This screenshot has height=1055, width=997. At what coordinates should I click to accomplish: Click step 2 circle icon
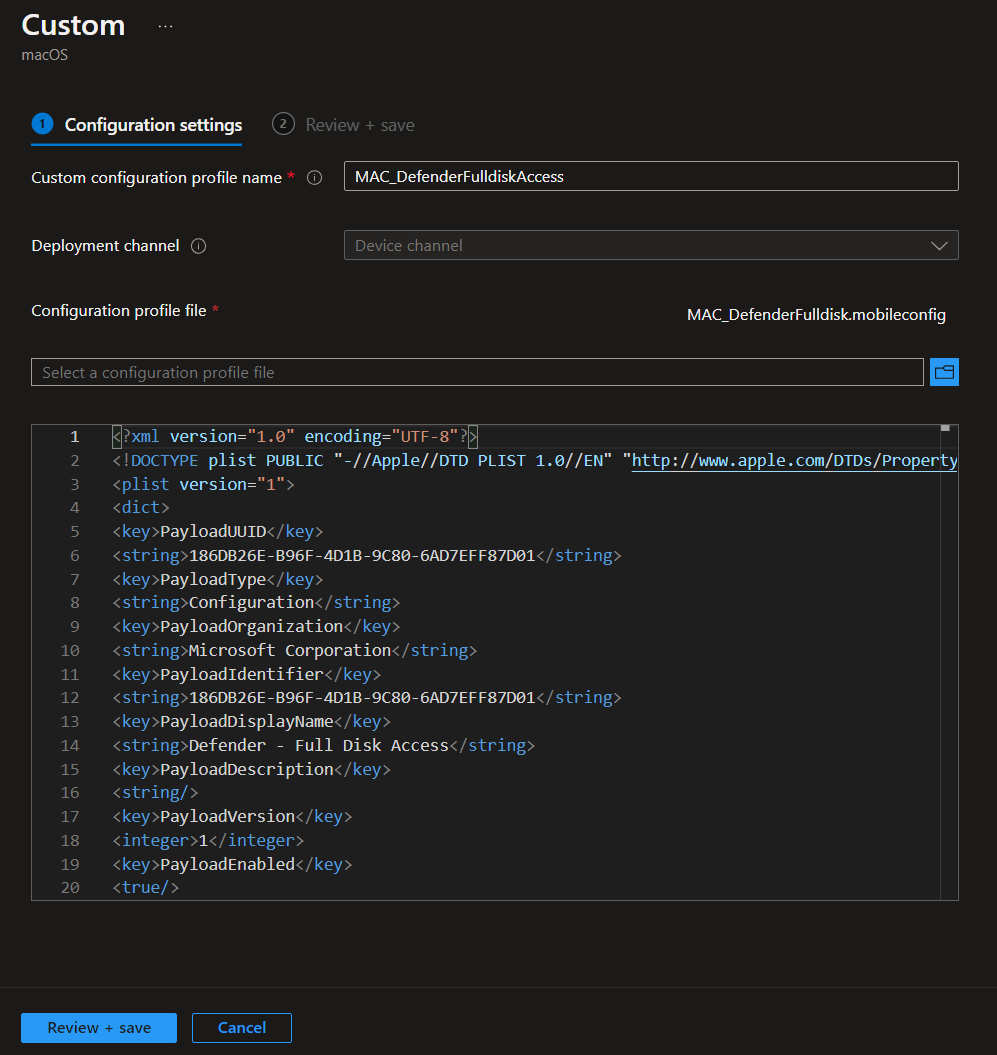[283, 124]
